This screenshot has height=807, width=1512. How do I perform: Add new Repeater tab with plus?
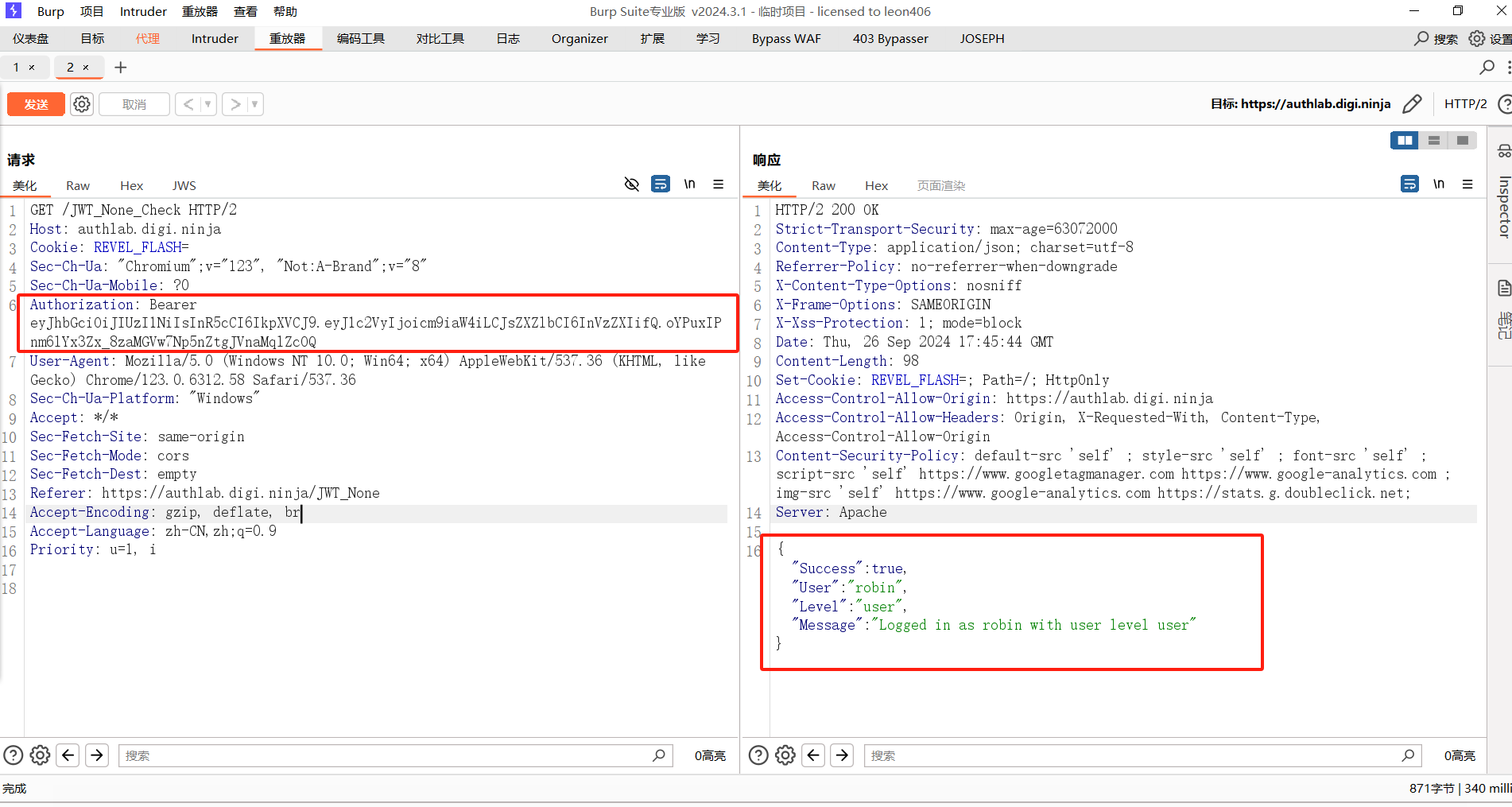[121, 68]
